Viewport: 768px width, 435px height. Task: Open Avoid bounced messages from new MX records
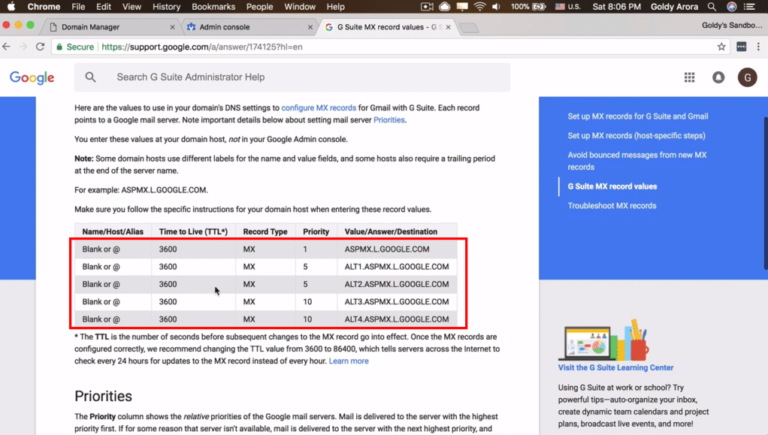tap(637, 161)
